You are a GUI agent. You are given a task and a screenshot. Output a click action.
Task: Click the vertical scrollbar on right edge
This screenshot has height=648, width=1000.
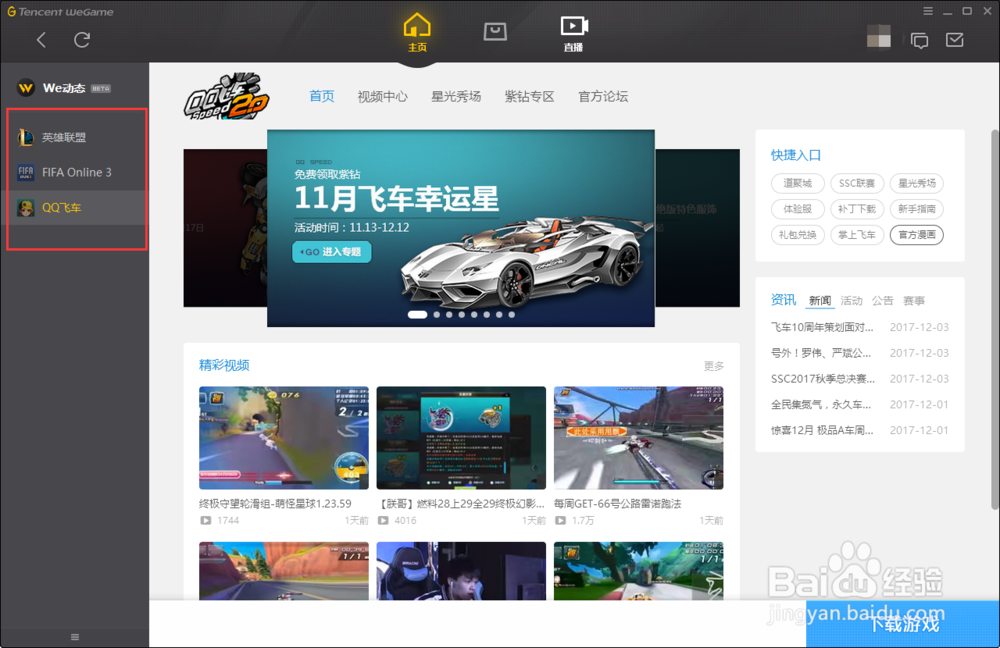(x=995, y=319)
